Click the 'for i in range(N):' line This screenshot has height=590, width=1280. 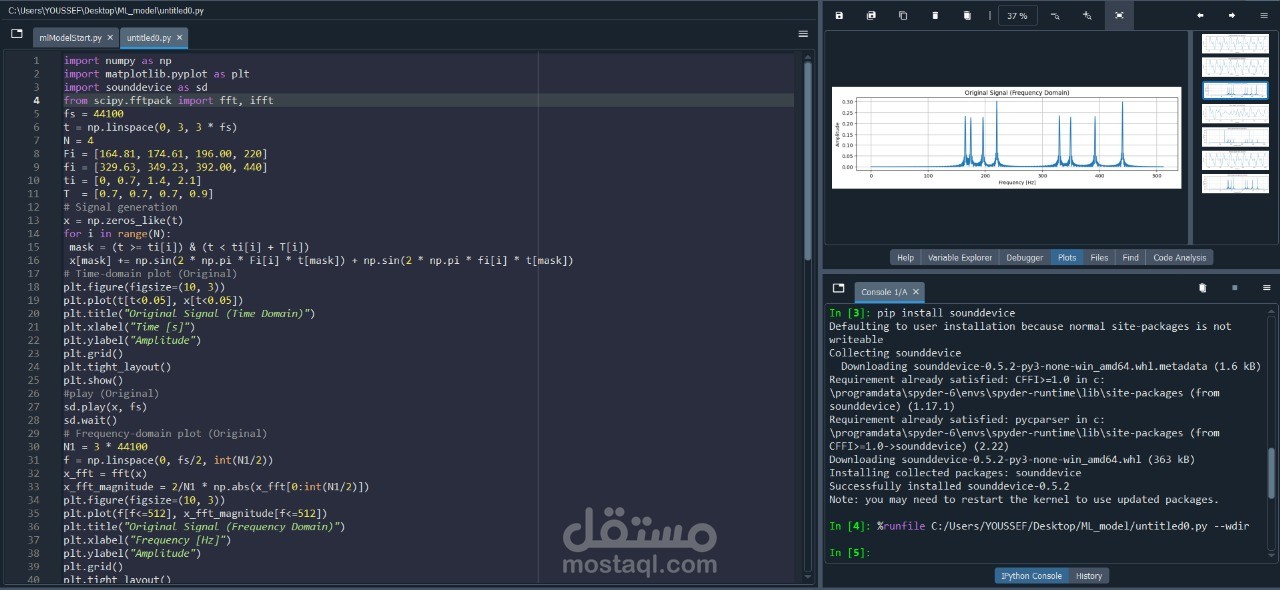(118, 234)
